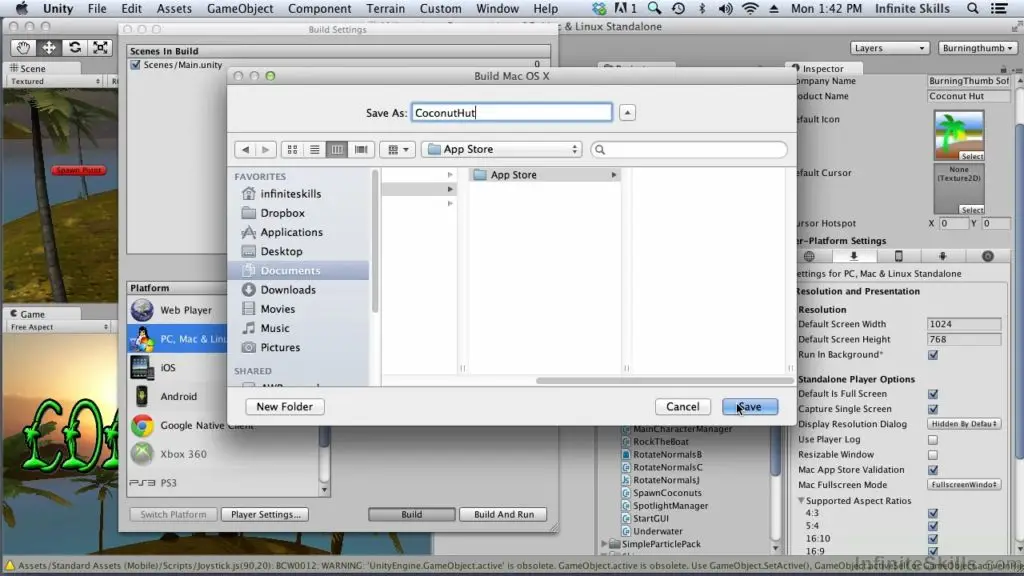Select Android platform in Build Settings
The image size is (1024, 576).
(x=177, y=396)
